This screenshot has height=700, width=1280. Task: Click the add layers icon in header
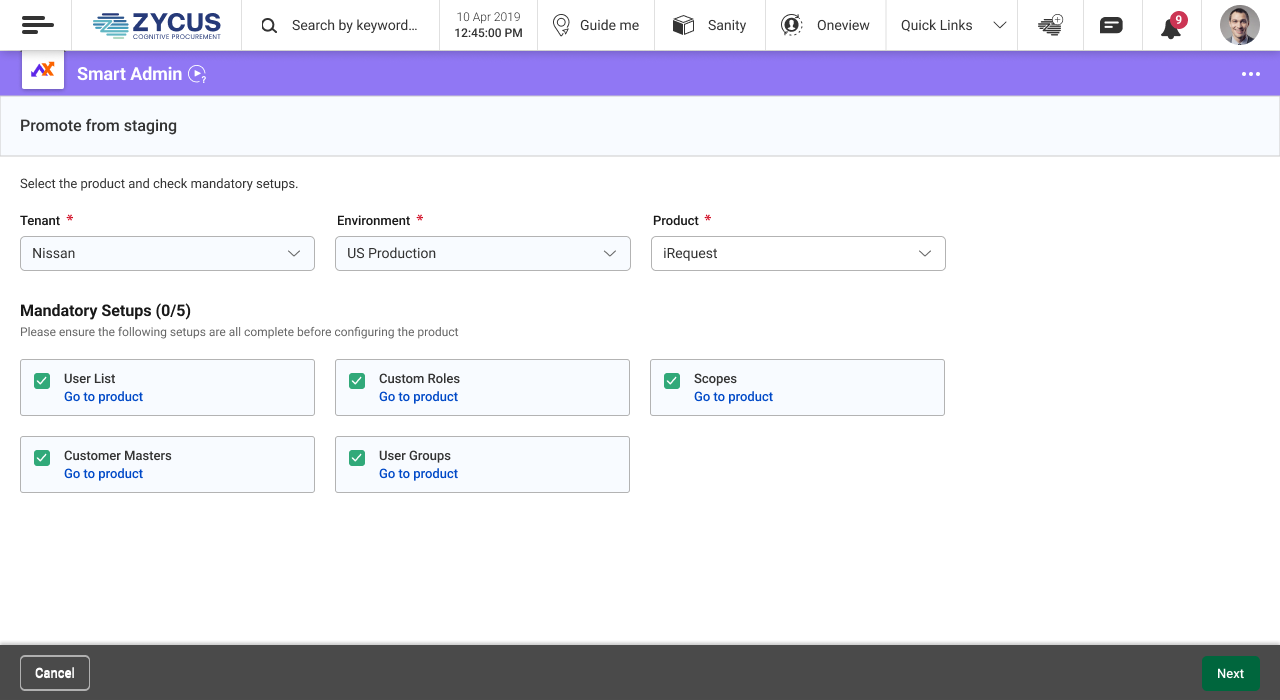click(x=1050, y=26)
